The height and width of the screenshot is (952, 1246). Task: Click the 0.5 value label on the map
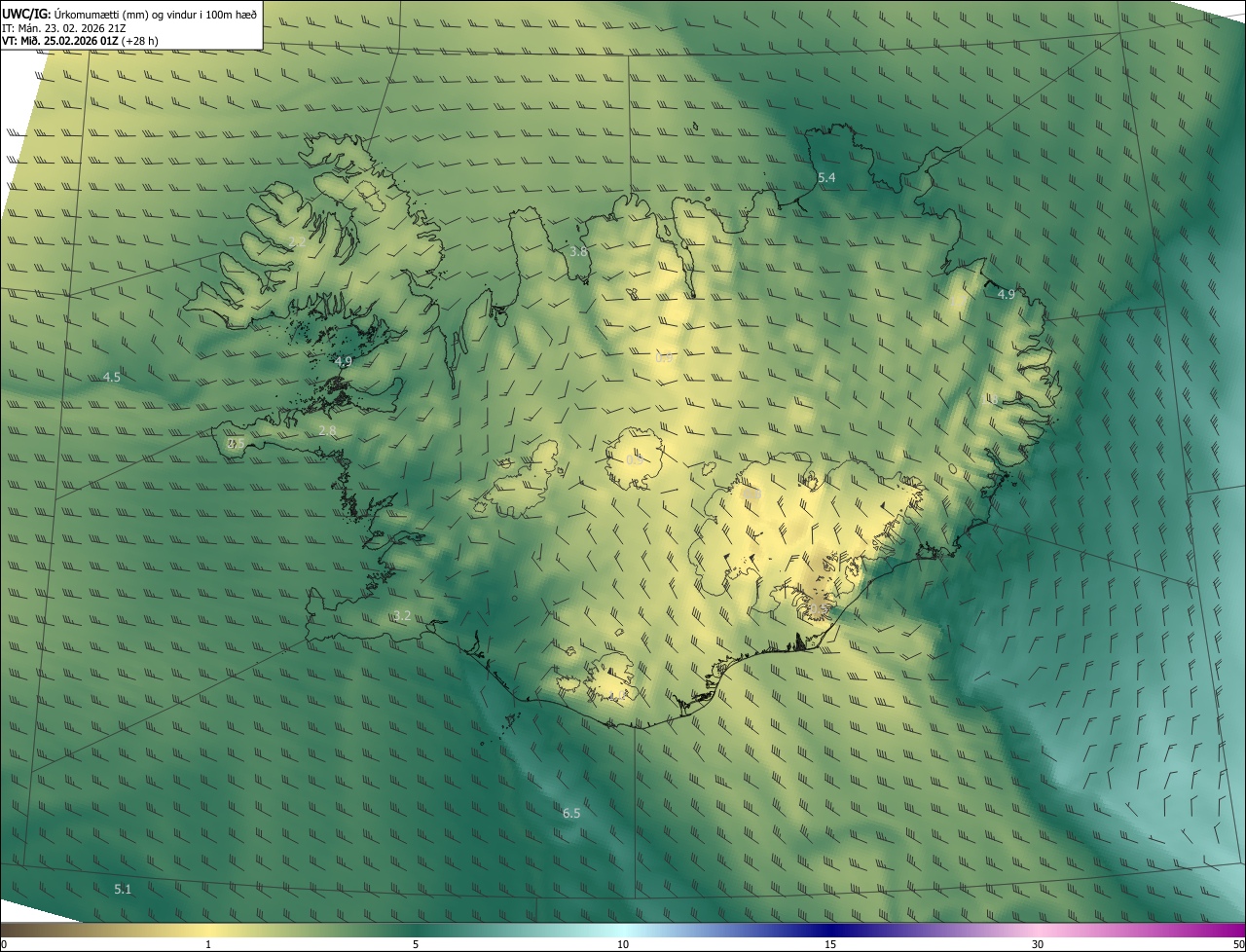tap(818, 608)
